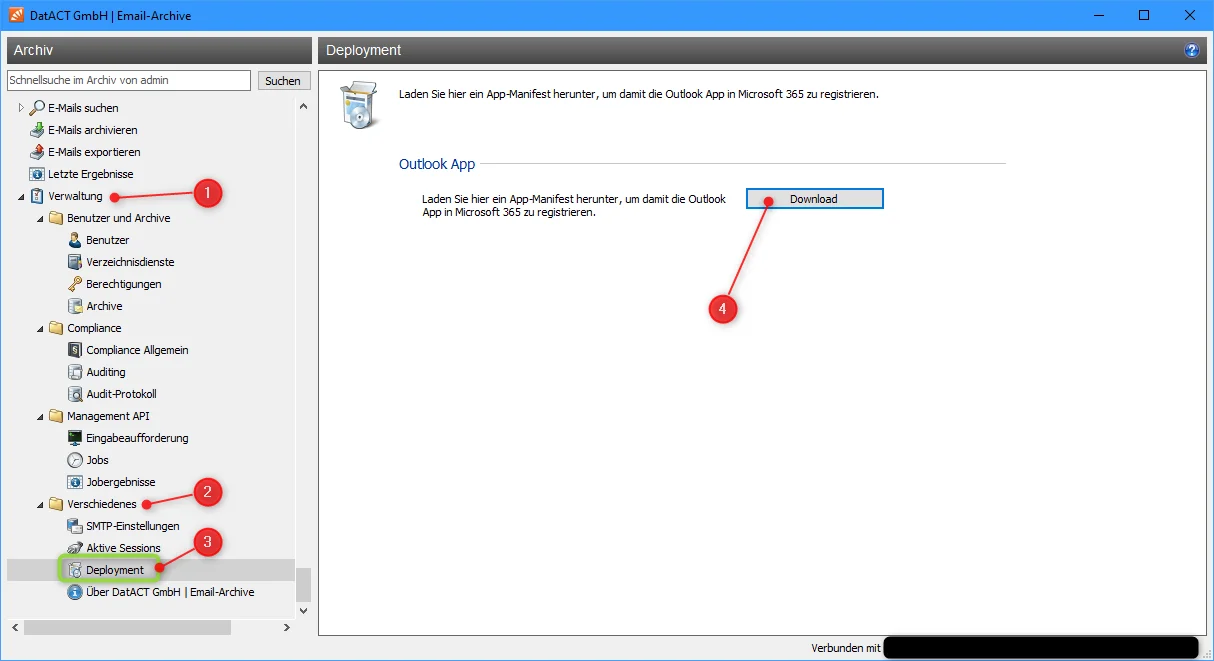The height and width of the screenshot is (661, 1214).
Task: Click the deployment installer box image
Action: (358, 105)
